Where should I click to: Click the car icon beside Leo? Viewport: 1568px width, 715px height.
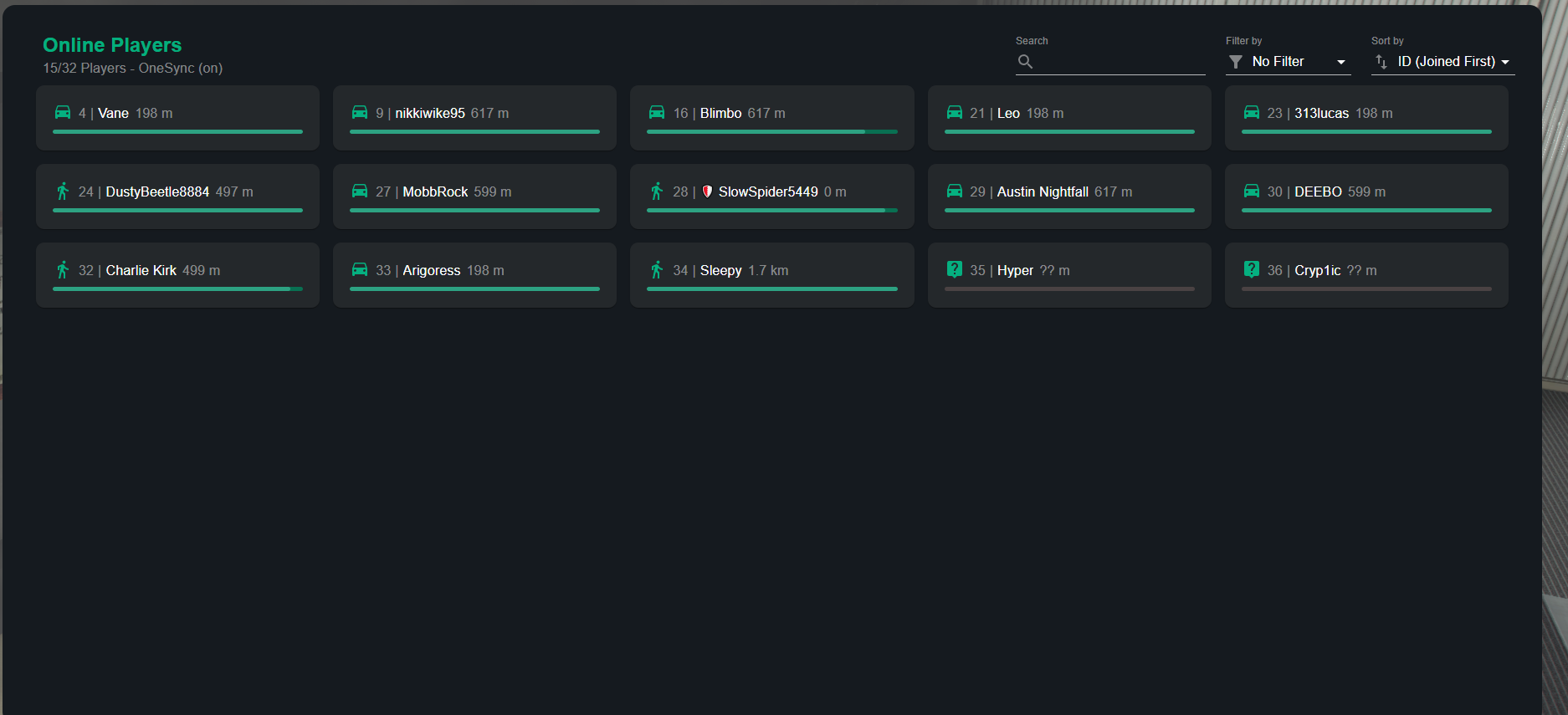[954, 112]
